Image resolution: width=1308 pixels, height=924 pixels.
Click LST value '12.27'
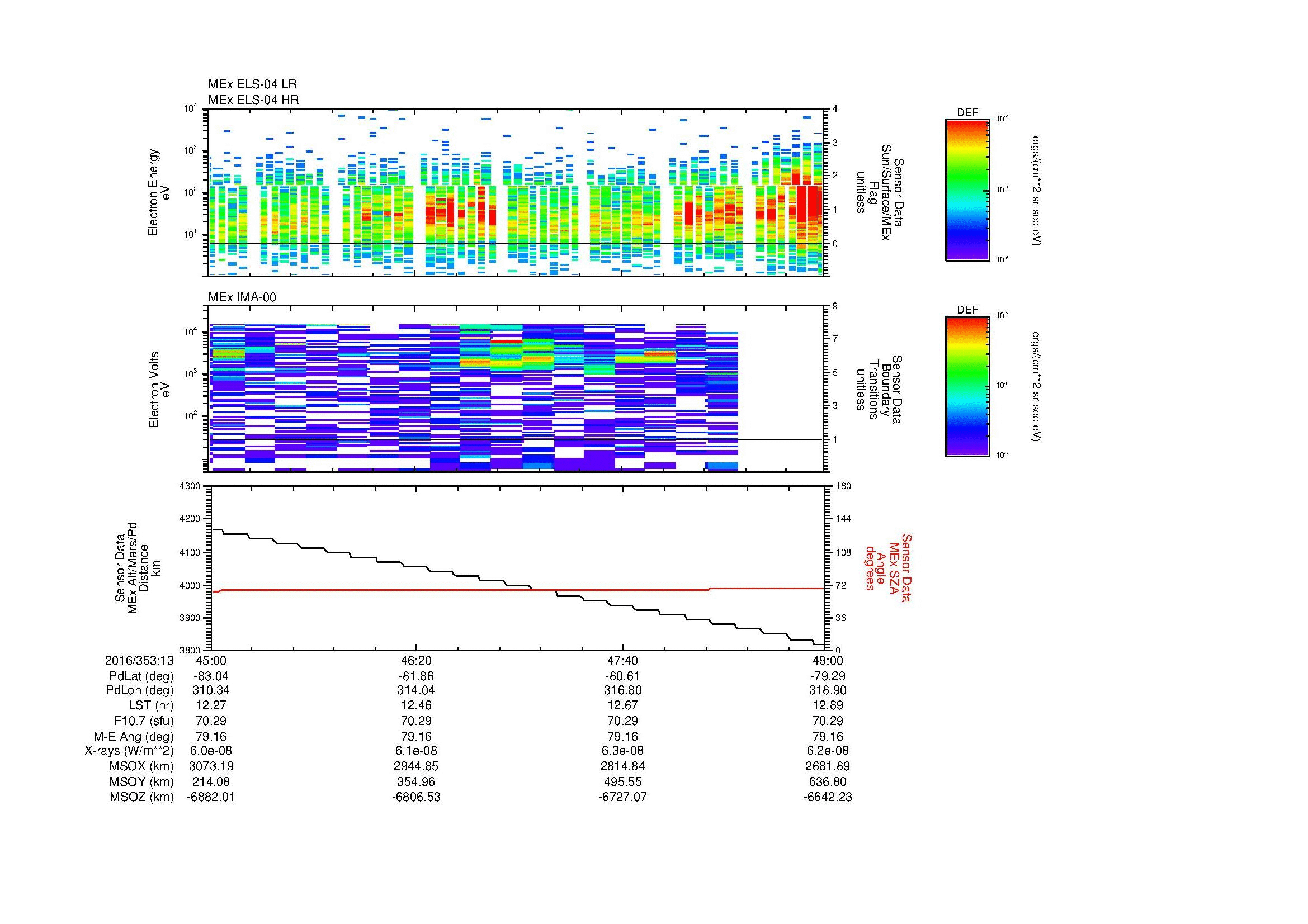[211, 705]
